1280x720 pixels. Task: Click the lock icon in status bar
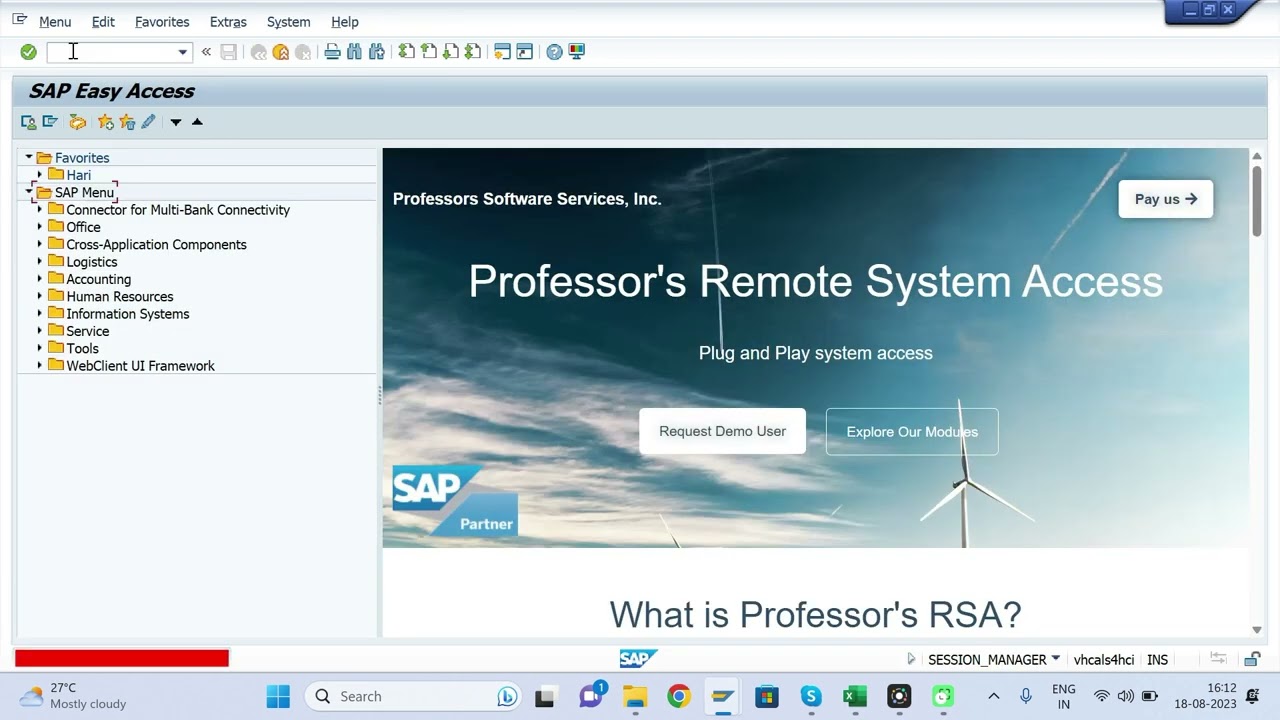(x=1252, y=659)
